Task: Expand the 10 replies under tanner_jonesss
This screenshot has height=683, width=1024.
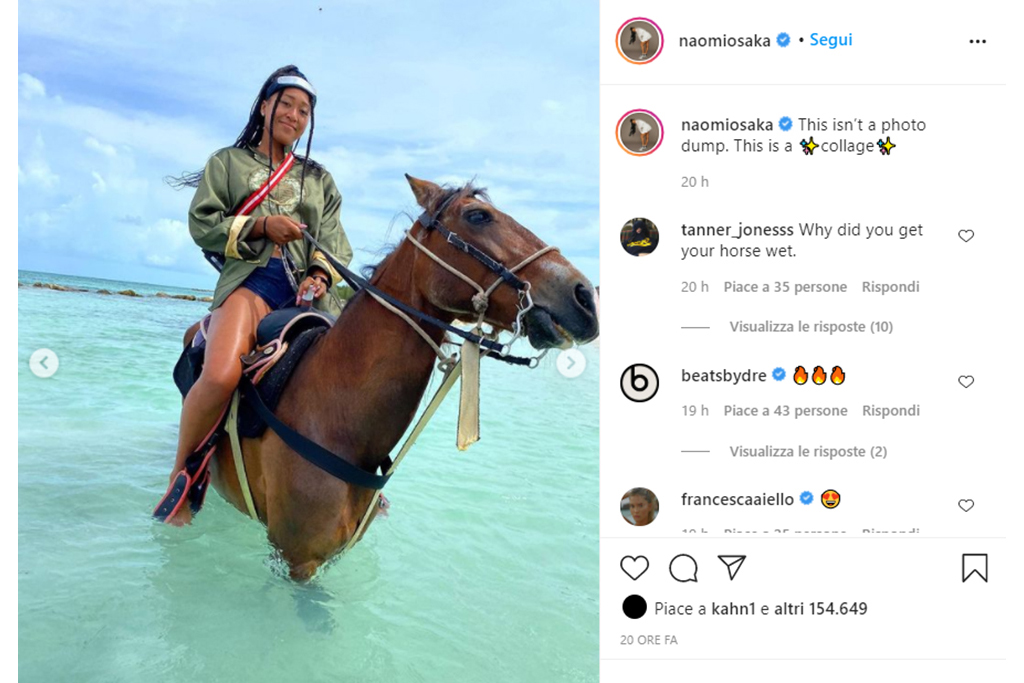Action: 811,327
